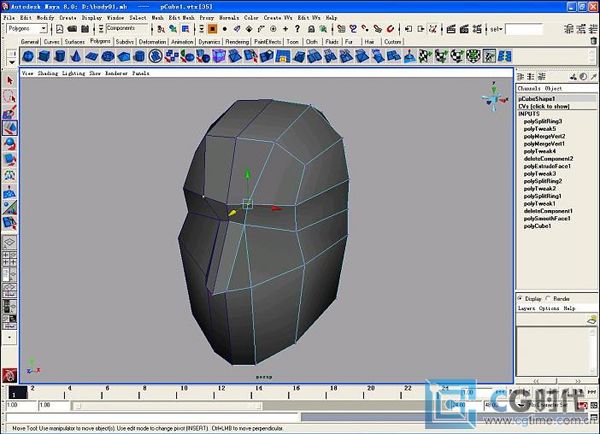The width and height of the screenshot is (600, 434).
Task: Open the layer editor Options menu
Action: [x=549, y=308]
